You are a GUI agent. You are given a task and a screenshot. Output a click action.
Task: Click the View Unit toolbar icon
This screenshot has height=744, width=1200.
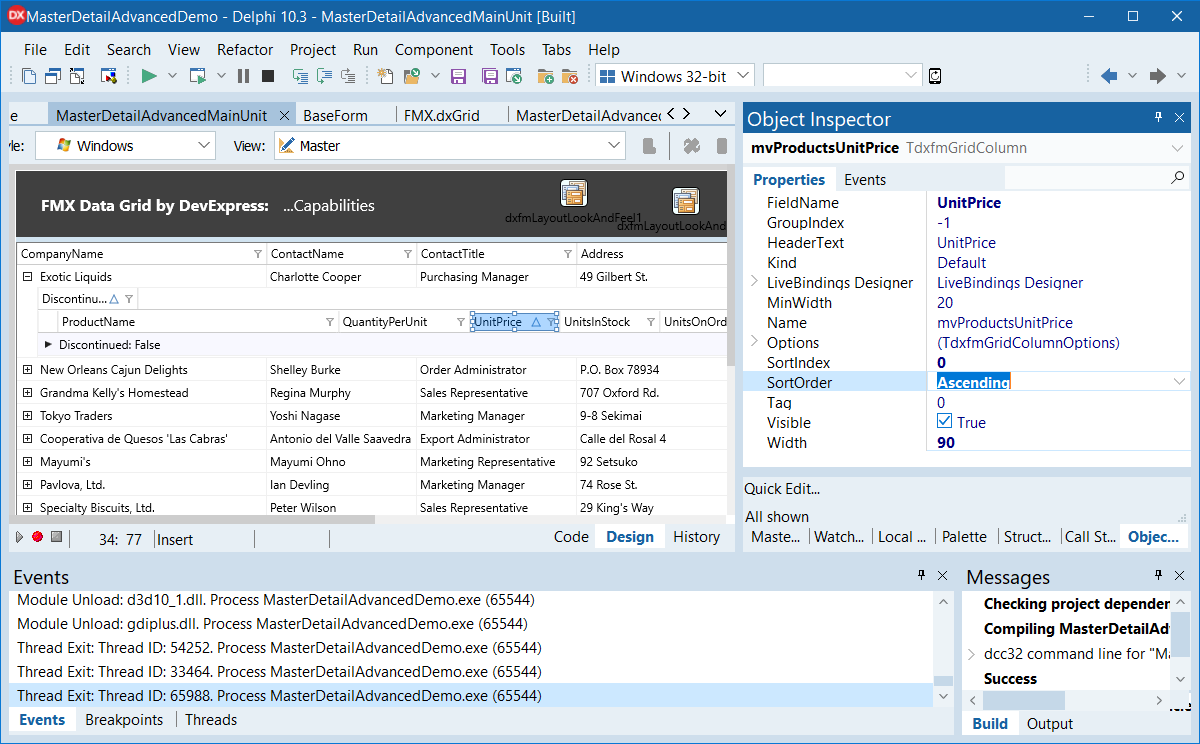(29, 76)
